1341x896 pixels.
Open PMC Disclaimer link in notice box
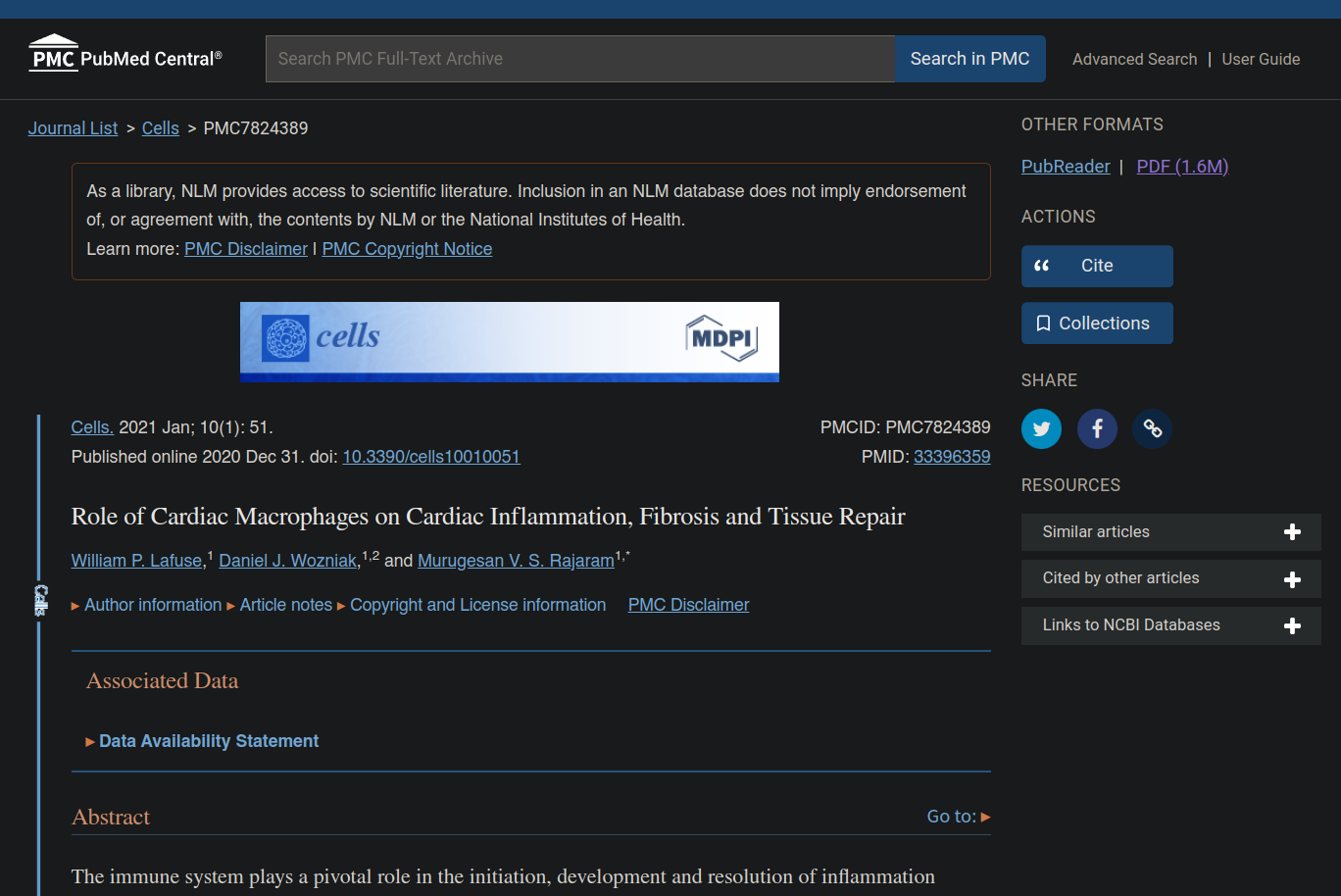click(x=246, y=249)
